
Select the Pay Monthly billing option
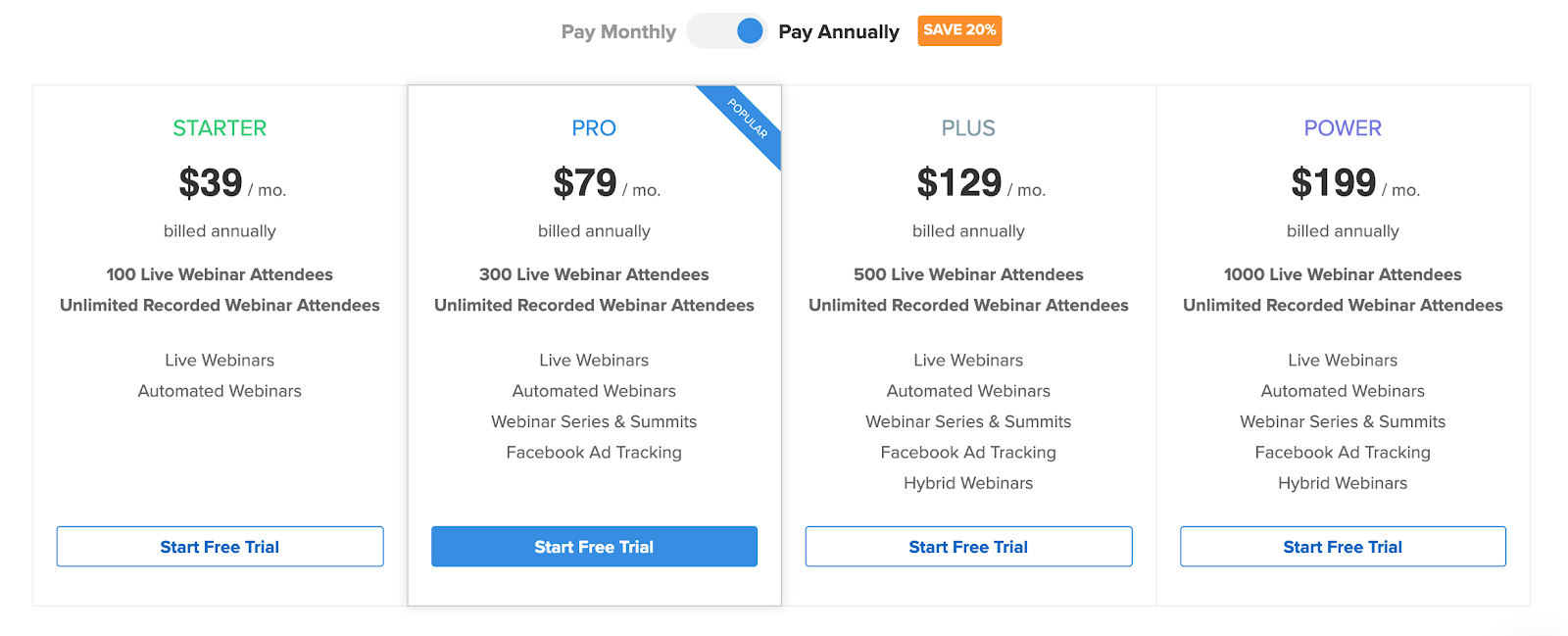point(618,32)
